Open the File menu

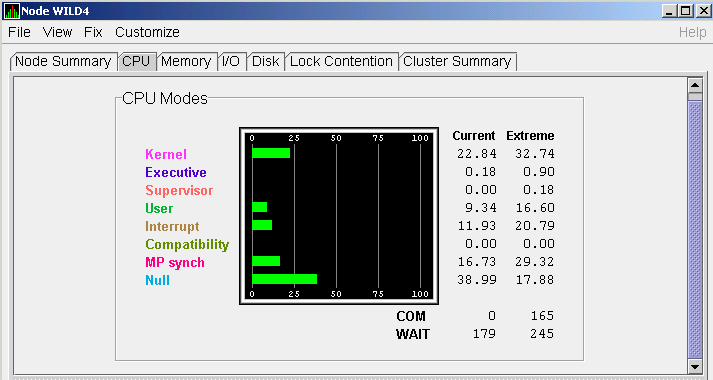(19, 32)
